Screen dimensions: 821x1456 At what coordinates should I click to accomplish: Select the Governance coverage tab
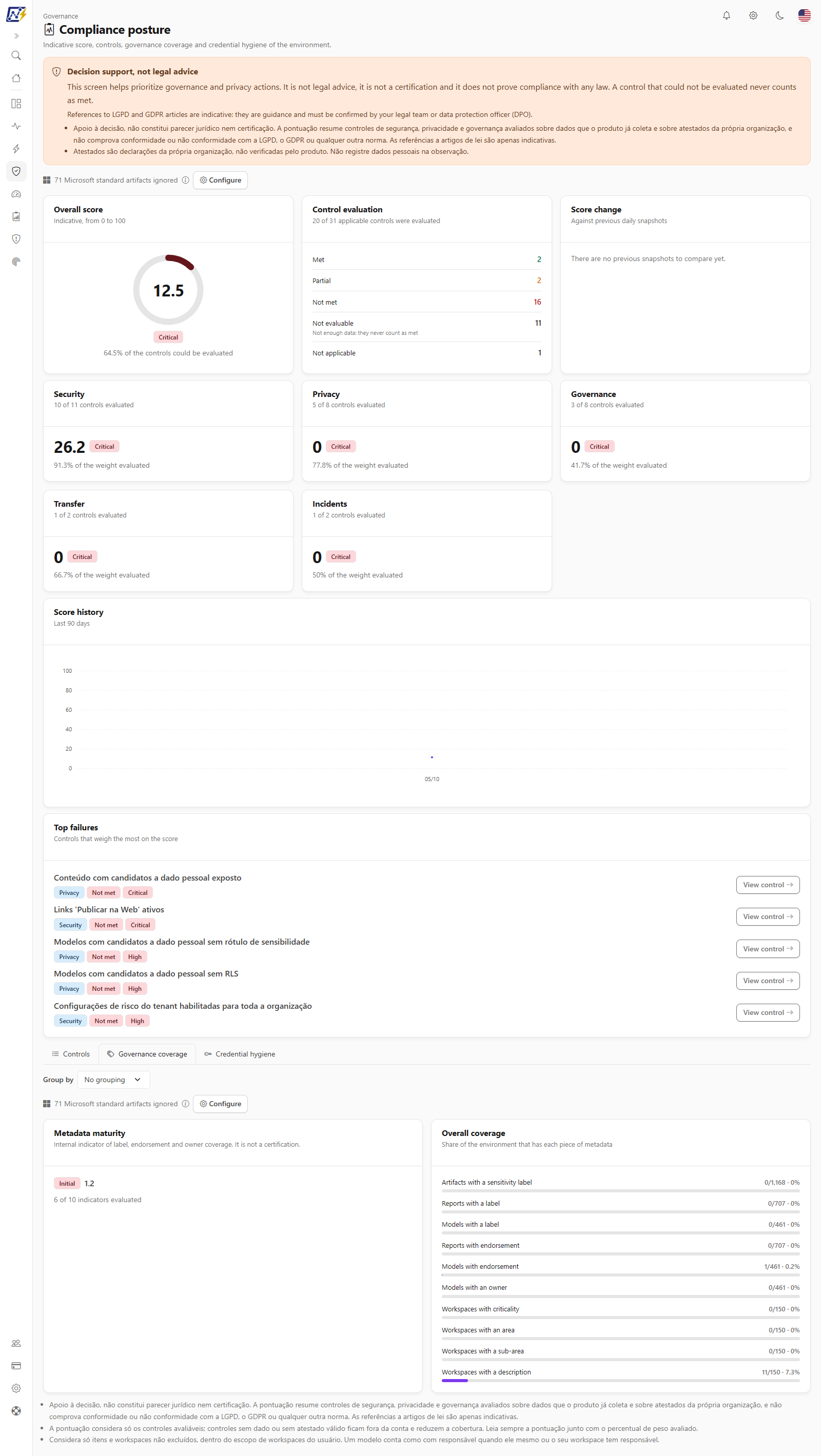coord(147,1054)
